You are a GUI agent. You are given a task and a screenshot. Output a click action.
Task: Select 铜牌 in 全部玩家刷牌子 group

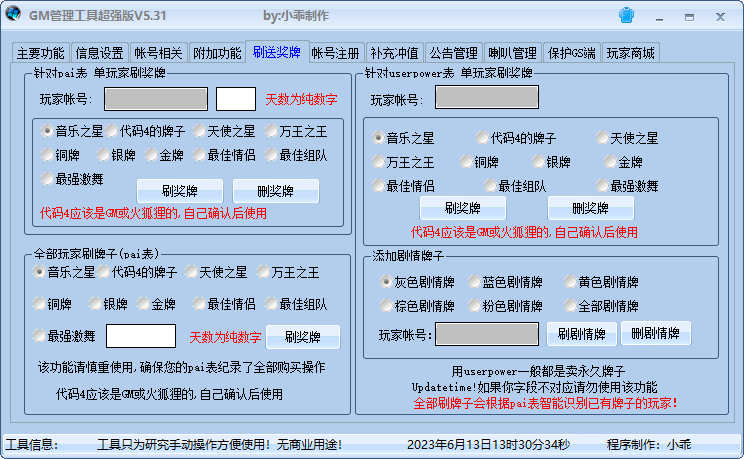[x=53, y=304]
